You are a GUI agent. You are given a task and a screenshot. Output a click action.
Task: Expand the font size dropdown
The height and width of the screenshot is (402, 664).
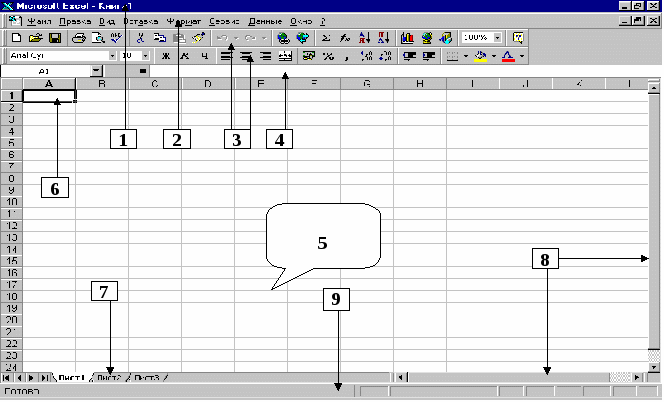click(143, 56)
